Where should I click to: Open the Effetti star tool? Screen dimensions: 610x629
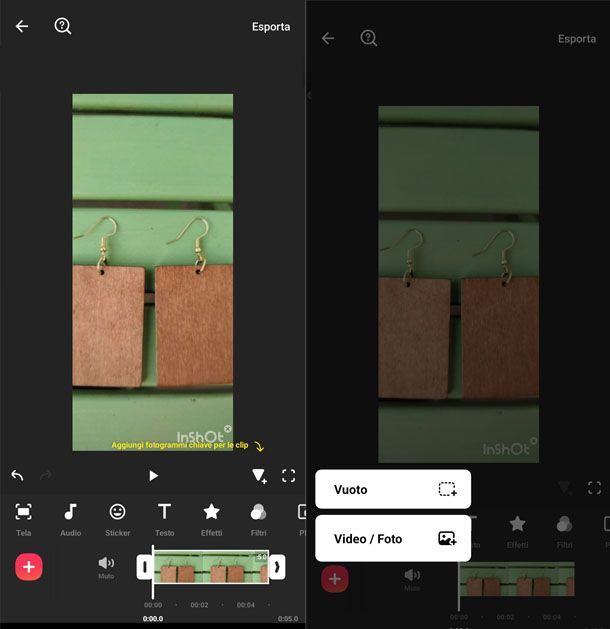(x=211, y=519)
